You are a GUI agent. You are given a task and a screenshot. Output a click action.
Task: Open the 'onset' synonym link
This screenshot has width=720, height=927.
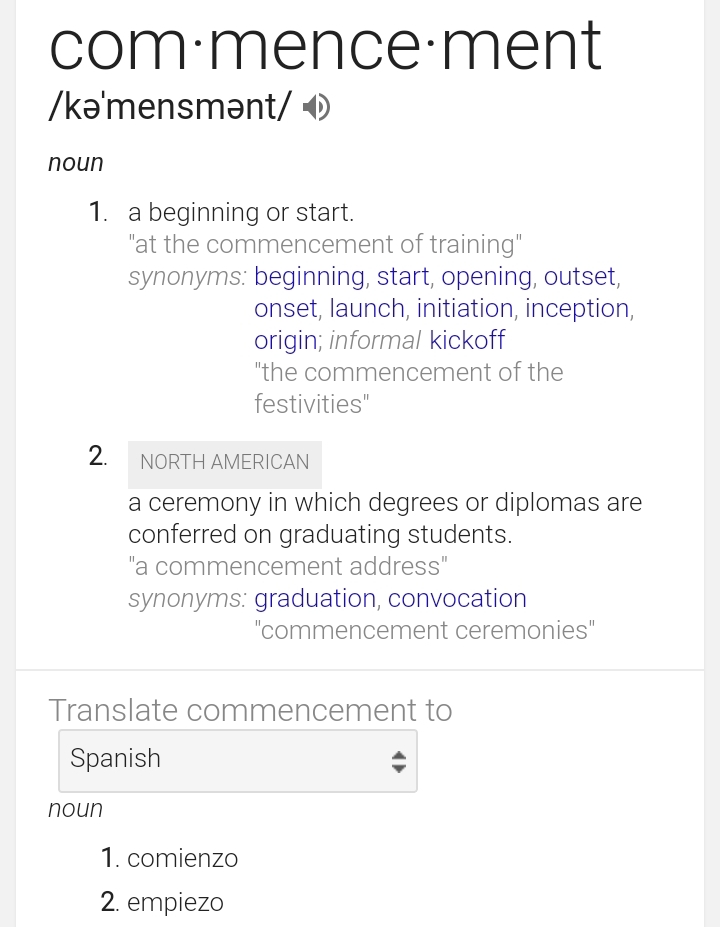pos(285,308)
